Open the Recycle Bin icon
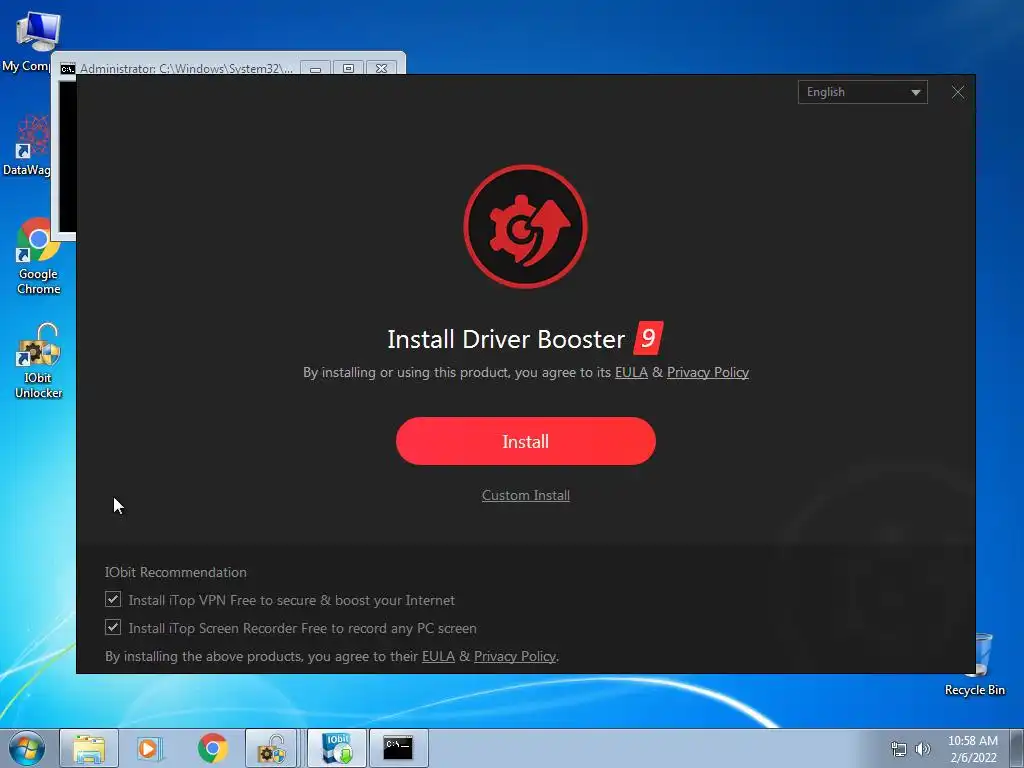Image resolution: width=1024 pixels, height=768 pixels. pyautogui.click(x=974, y=664)
